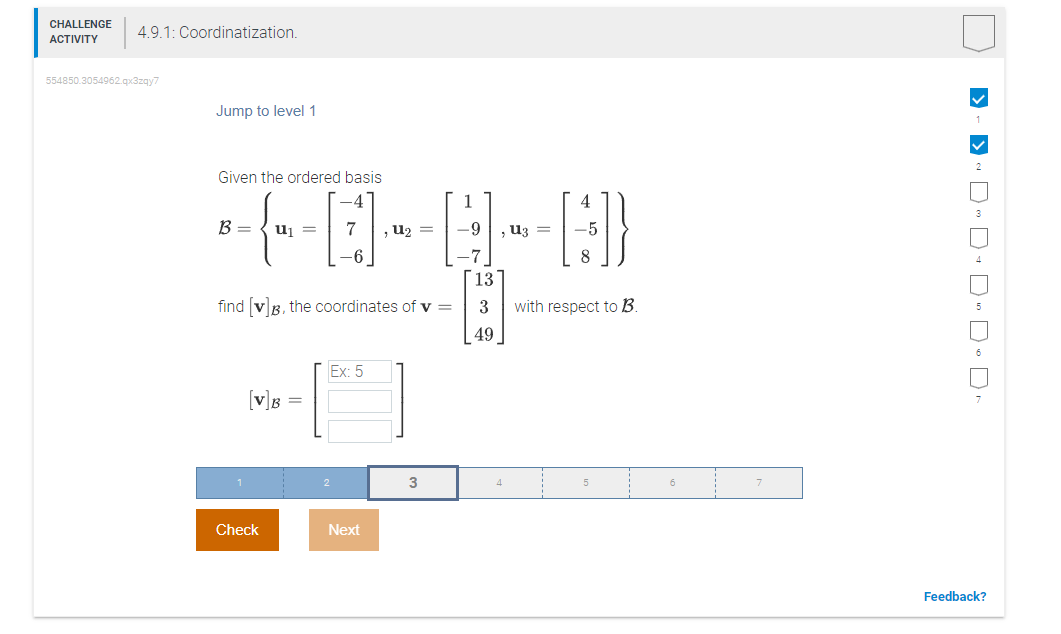Click the third coordinate input field

coord(359,431)
